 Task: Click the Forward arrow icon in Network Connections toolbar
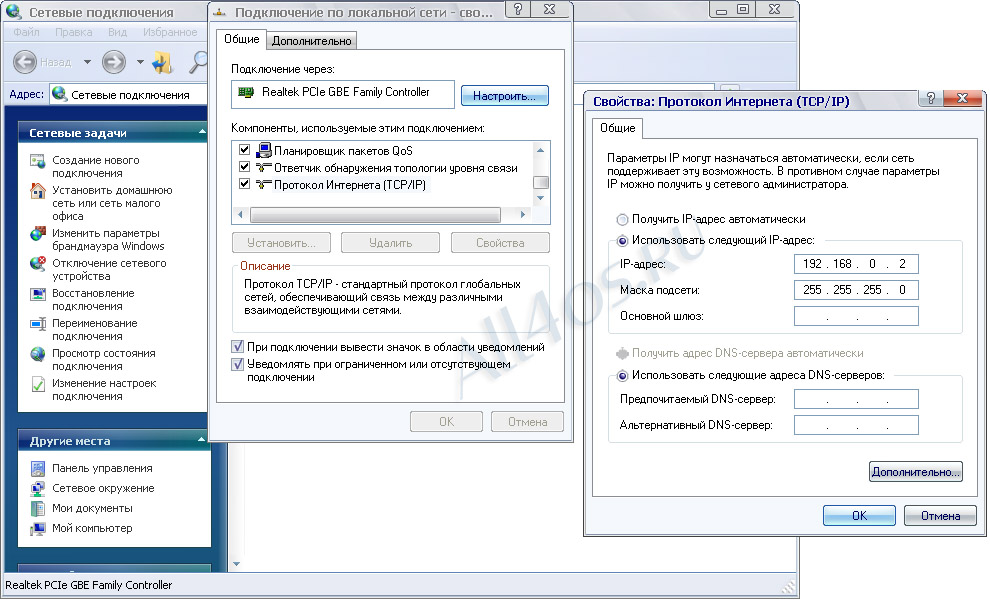pos(114,62)
